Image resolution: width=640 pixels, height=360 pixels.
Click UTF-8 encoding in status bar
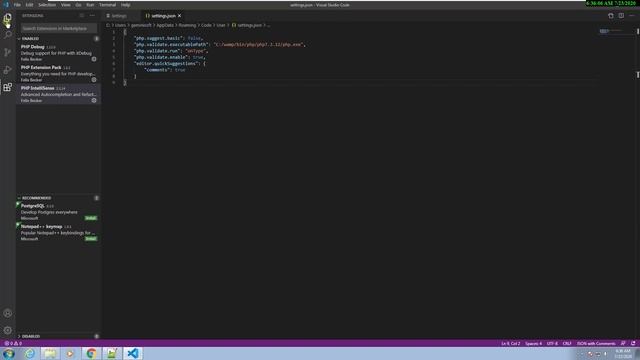coord(552,343)
